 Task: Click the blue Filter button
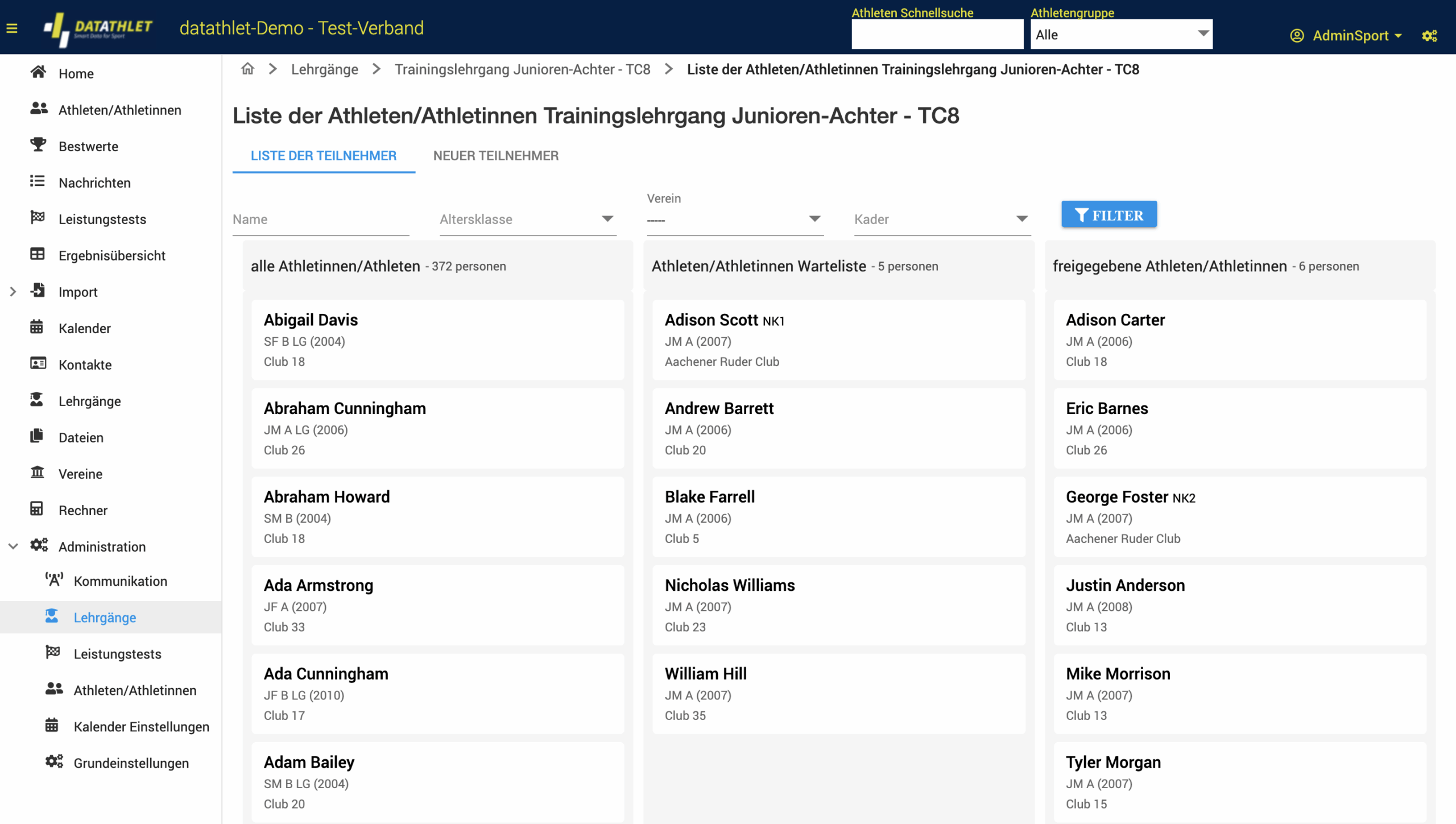[1109, 215]
